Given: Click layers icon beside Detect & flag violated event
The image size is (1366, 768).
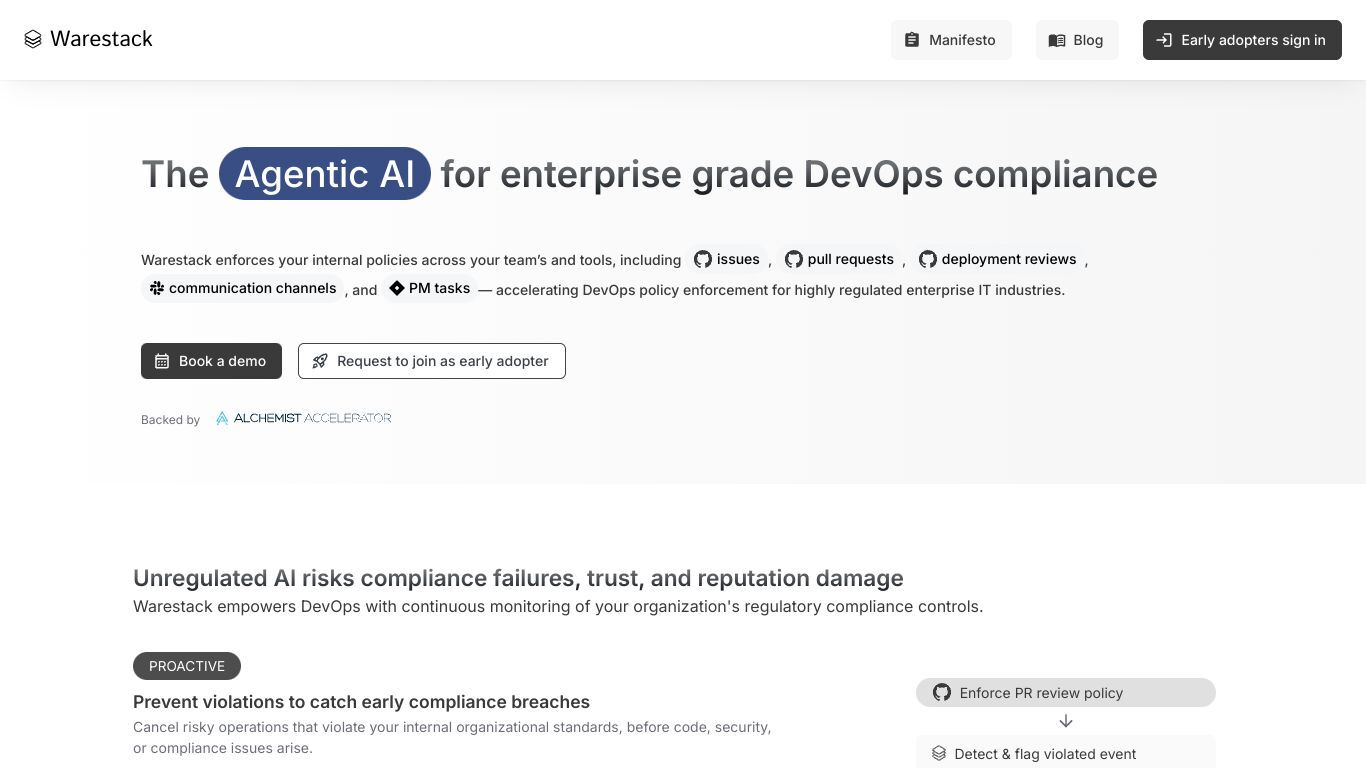Looking at the screenshot, I should click(939, 753).
